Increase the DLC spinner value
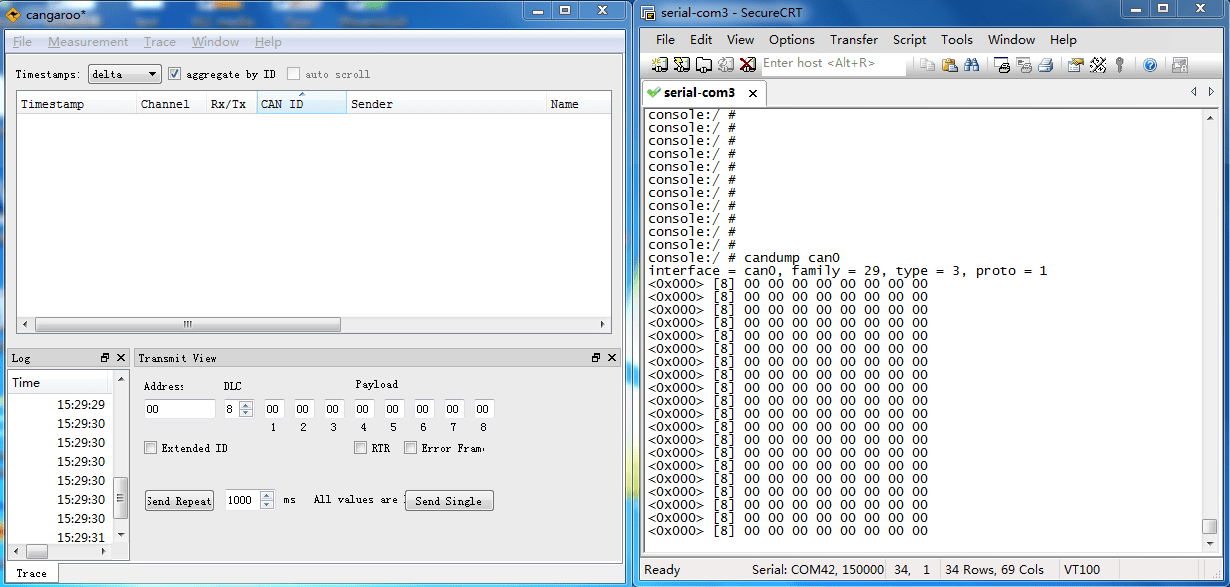This screenshot has width=1230, height=587. coord(246,405)
